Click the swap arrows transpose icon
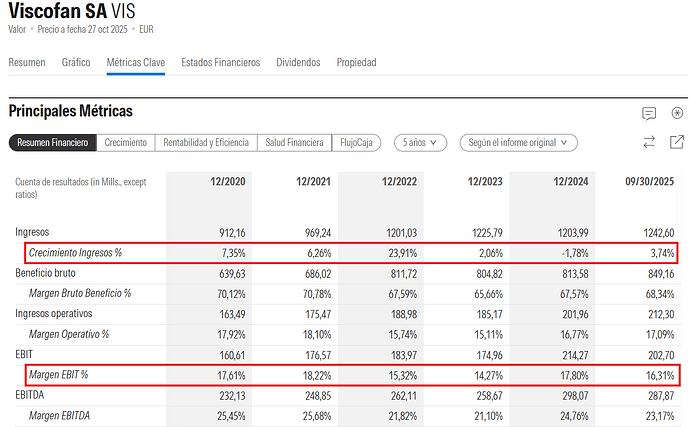The height and width of the screenshot is (427, 690). tap(649, 142)
